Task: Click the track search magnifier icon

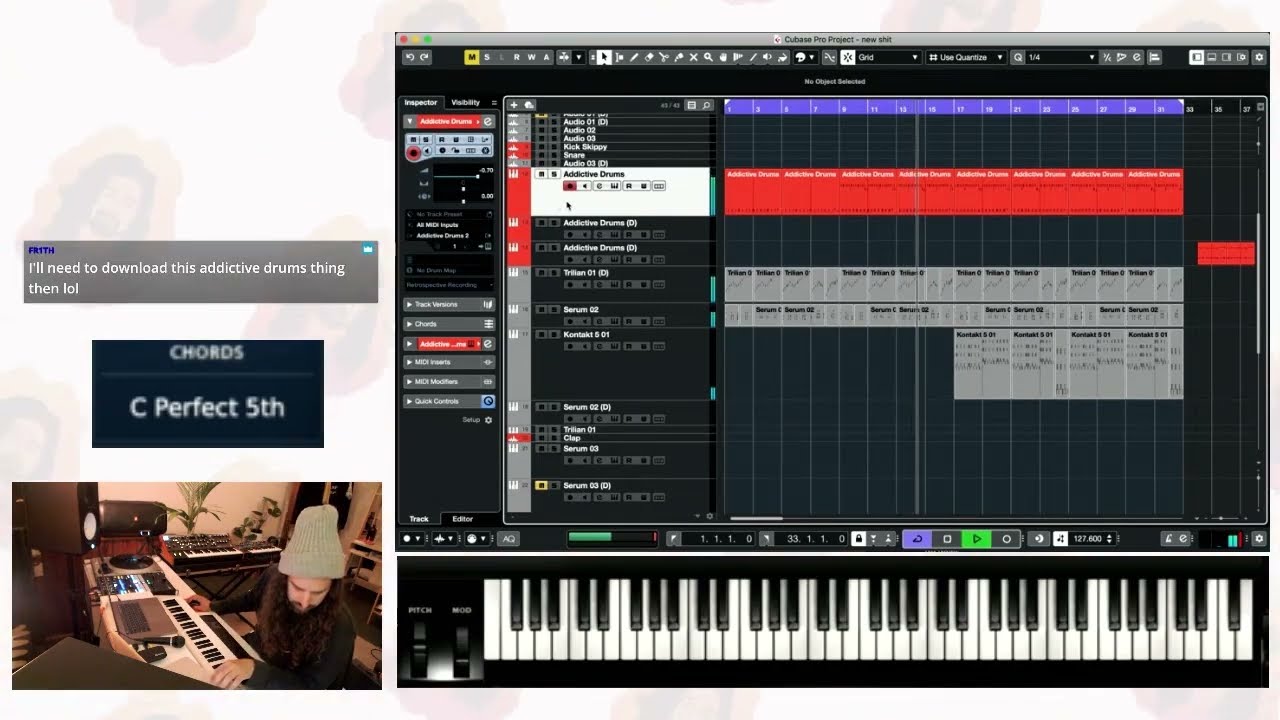Action: (706, 105)
